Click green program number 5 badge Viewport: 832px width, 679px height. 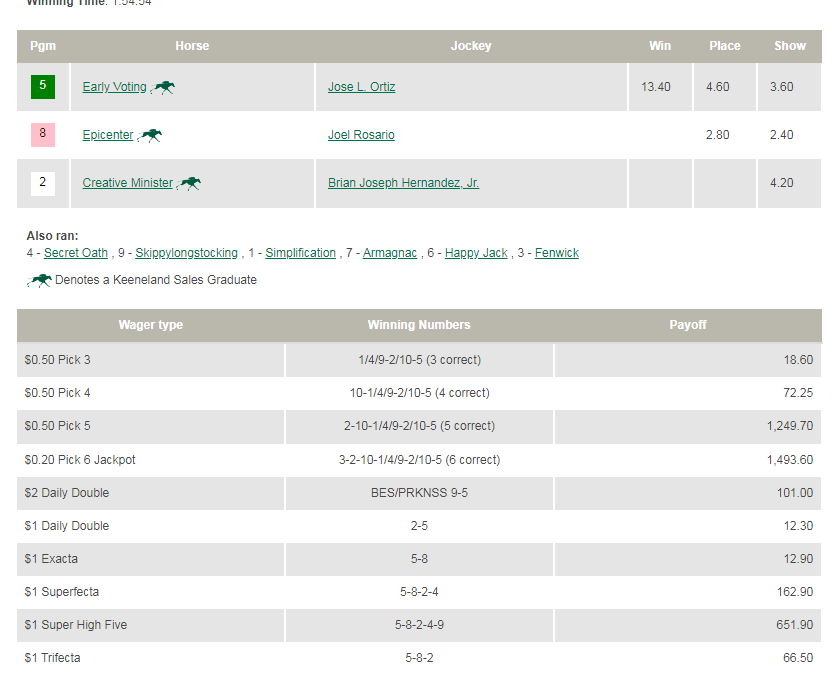tap(43, 87)
